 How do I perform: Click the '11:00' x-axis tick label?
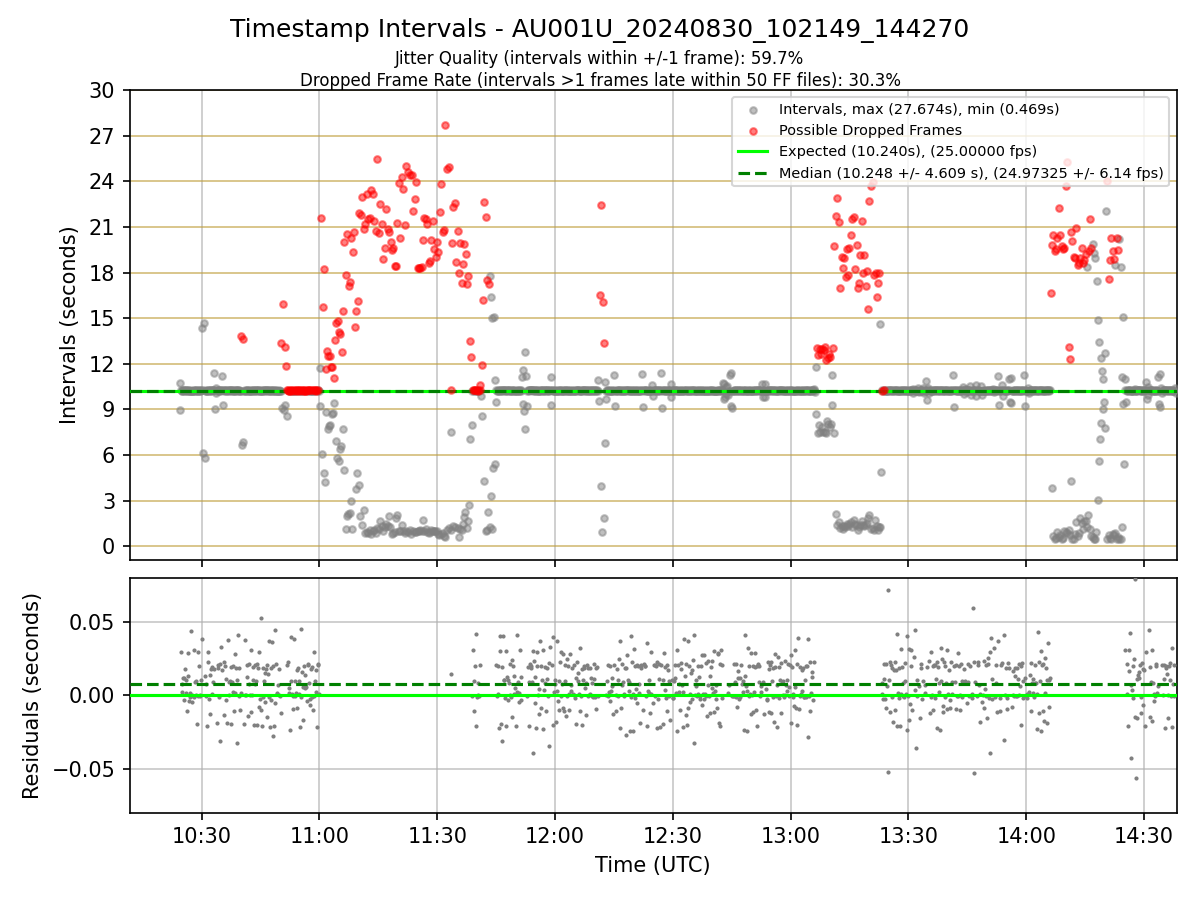click(319, 835)
